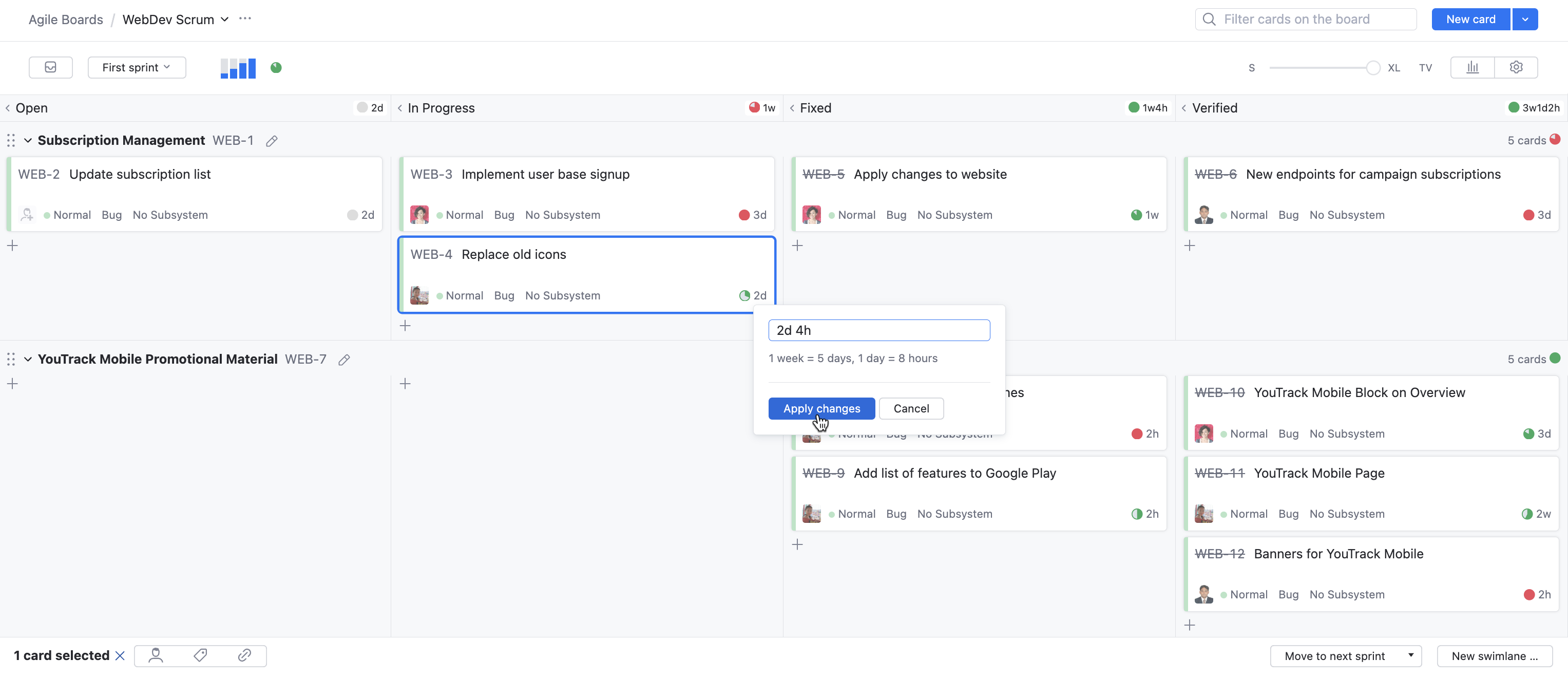Go to Agile Boards breadcrumb

[66, 20]
